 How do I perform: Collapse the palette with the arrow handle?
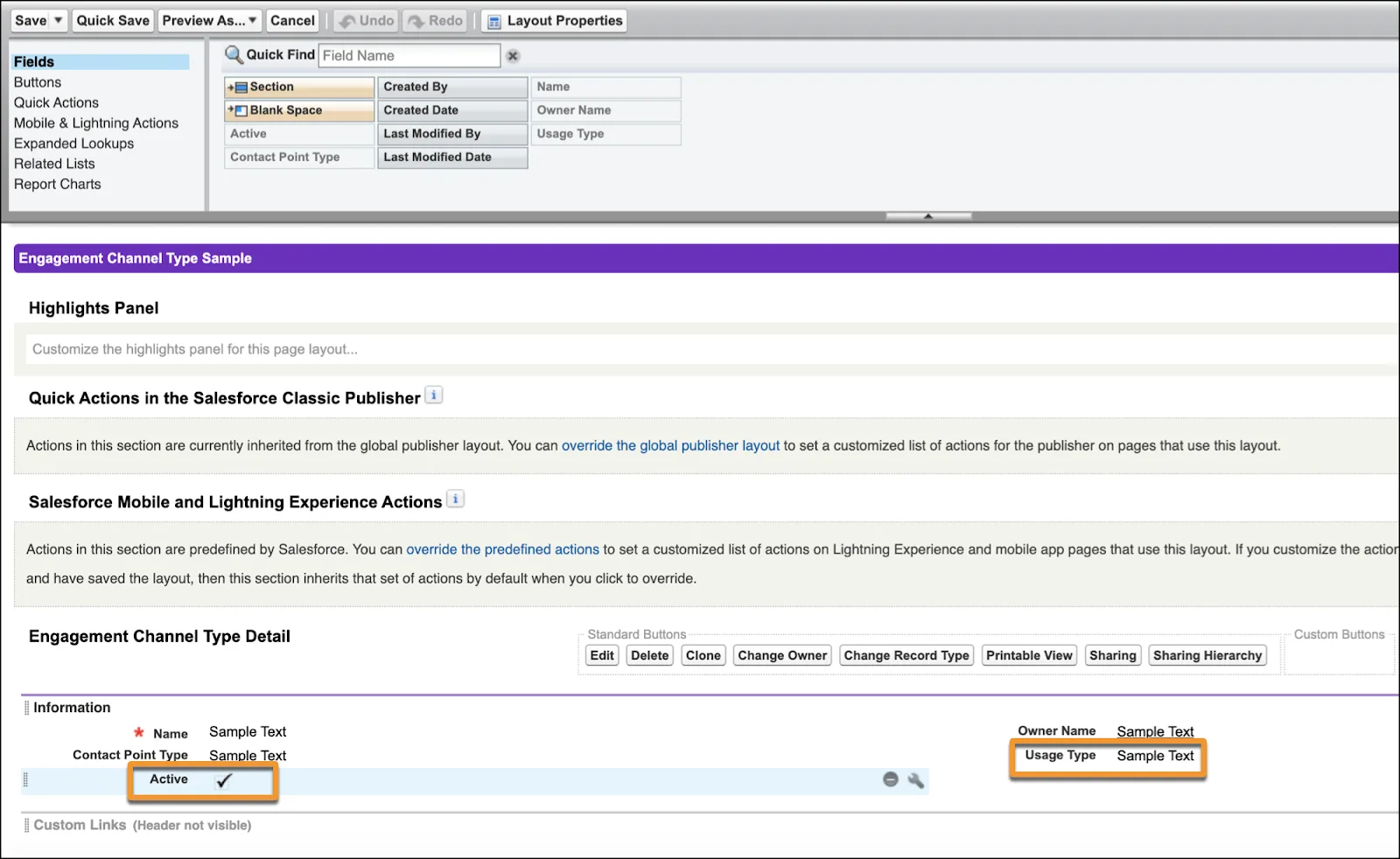(928, 216)
